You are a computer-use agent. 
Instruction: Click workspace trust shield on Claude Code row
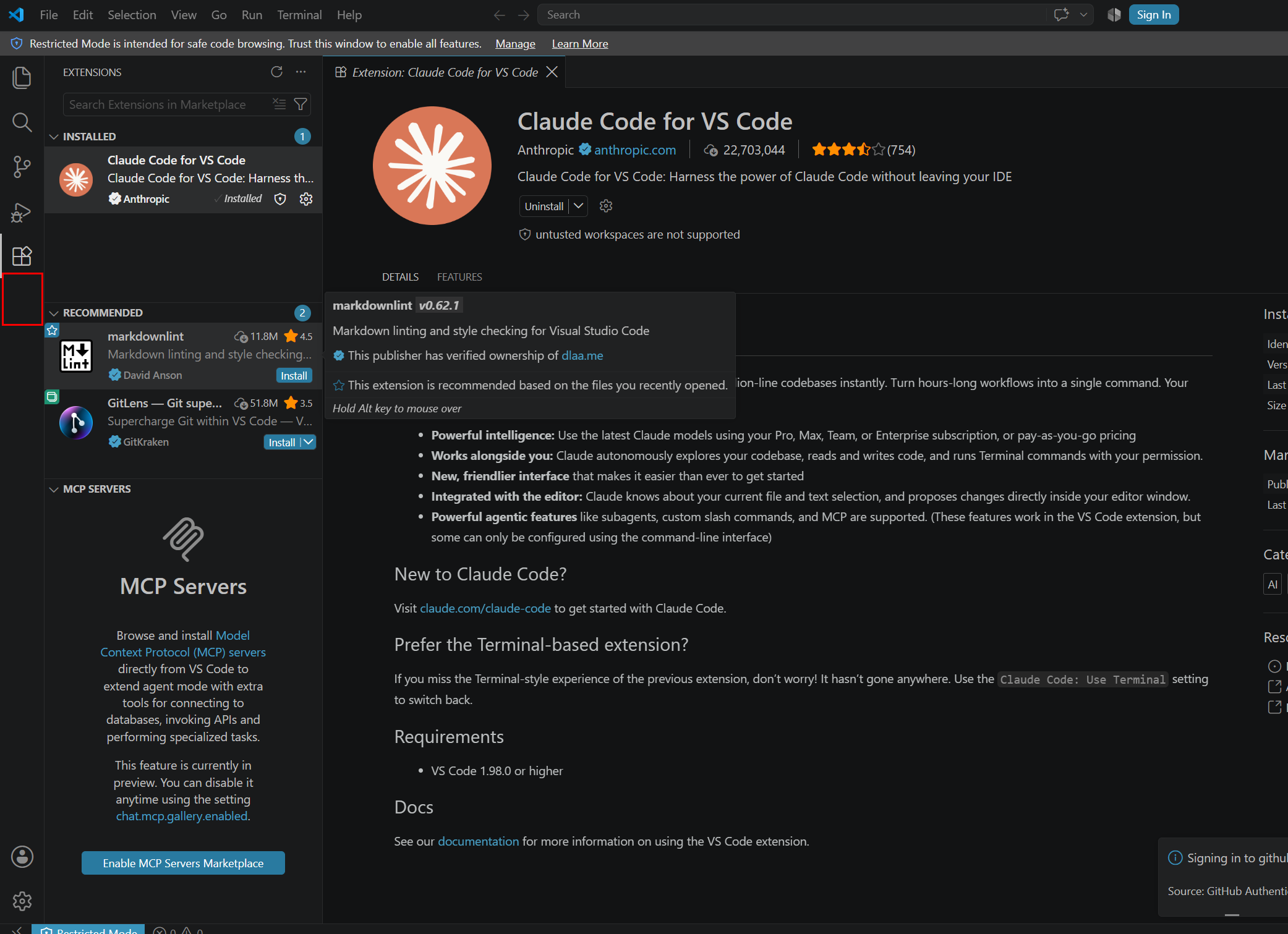[x=280, y=198]
